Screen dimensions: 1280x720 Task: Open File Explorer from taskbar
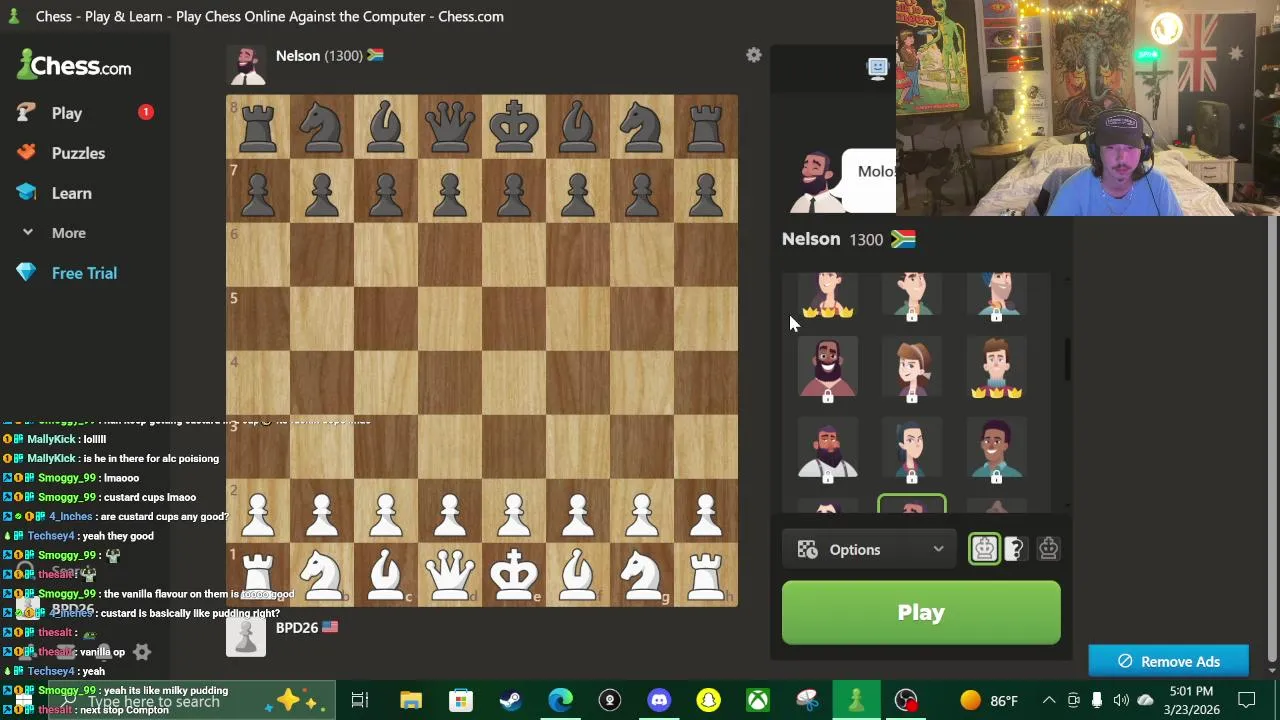coord(410,700)
